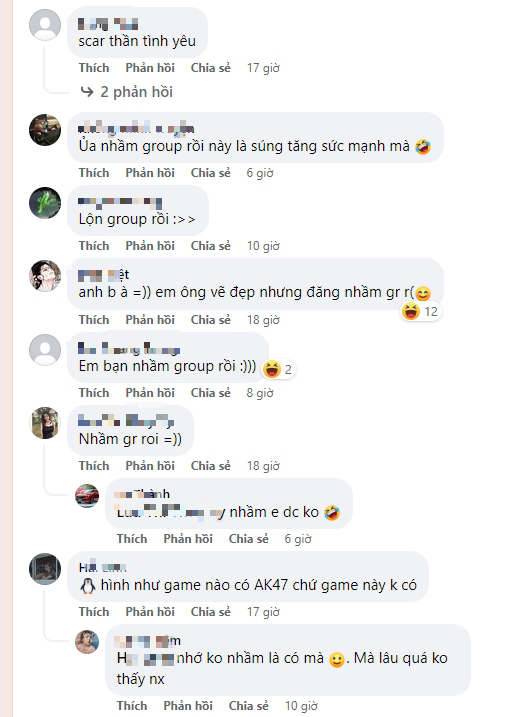Share the "Lộn group rồi" comment

point(210,246)
